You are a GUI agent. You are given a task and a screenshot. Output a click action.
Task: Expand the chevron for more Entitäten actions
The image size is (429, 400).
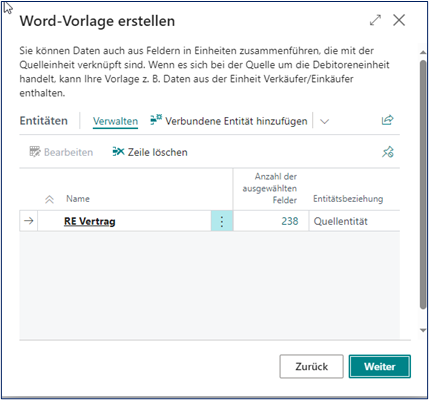(x=324, y=121)
